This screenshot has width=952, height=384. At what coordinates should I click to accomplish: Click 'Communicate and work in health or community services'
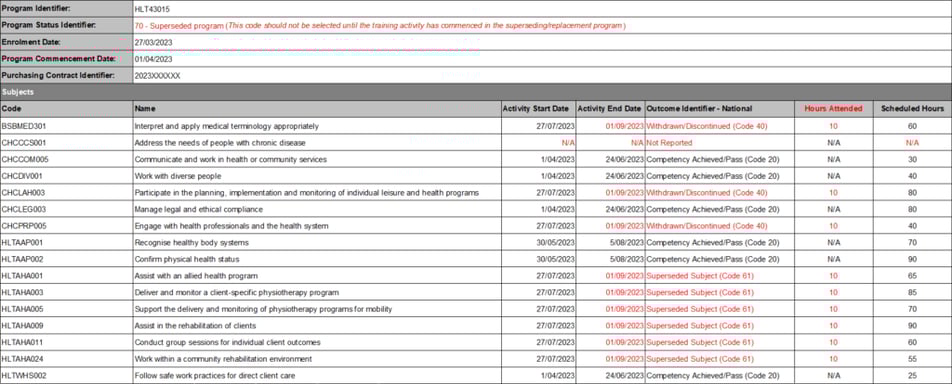point(231,159)
